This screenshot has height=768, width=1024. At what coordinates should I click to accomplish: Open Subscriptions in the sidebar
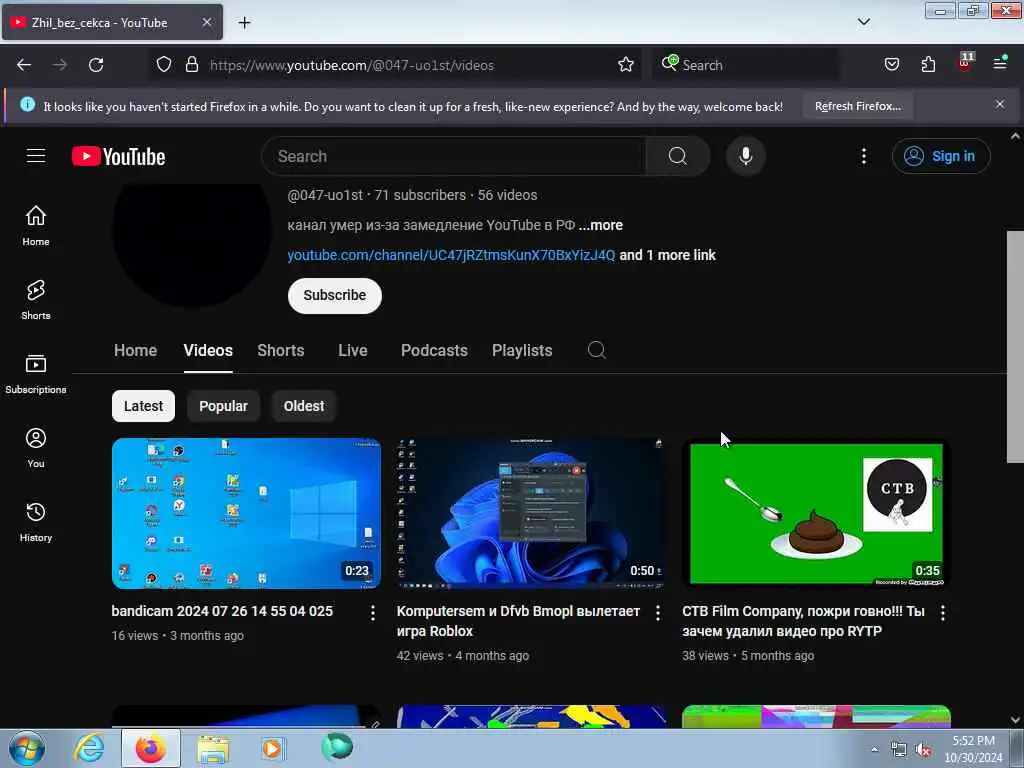[36, 374]
